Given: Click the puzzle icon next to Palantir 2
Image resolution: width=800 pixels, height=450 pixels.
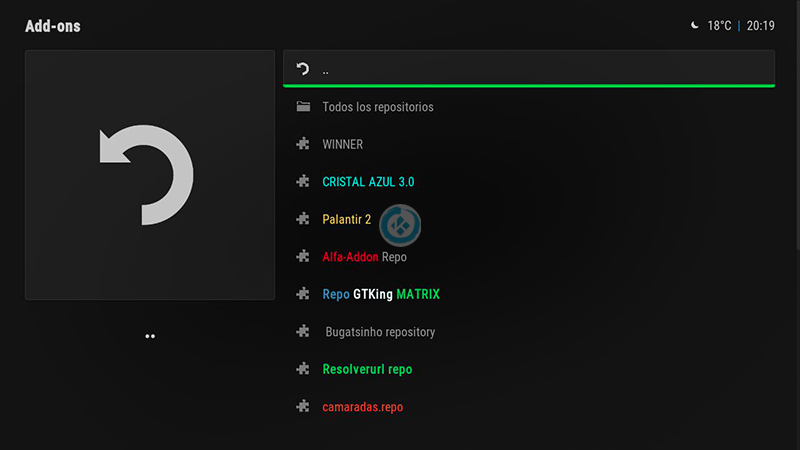Looking at the screenshot, I should pyautogui.click(x=302, y=219).
